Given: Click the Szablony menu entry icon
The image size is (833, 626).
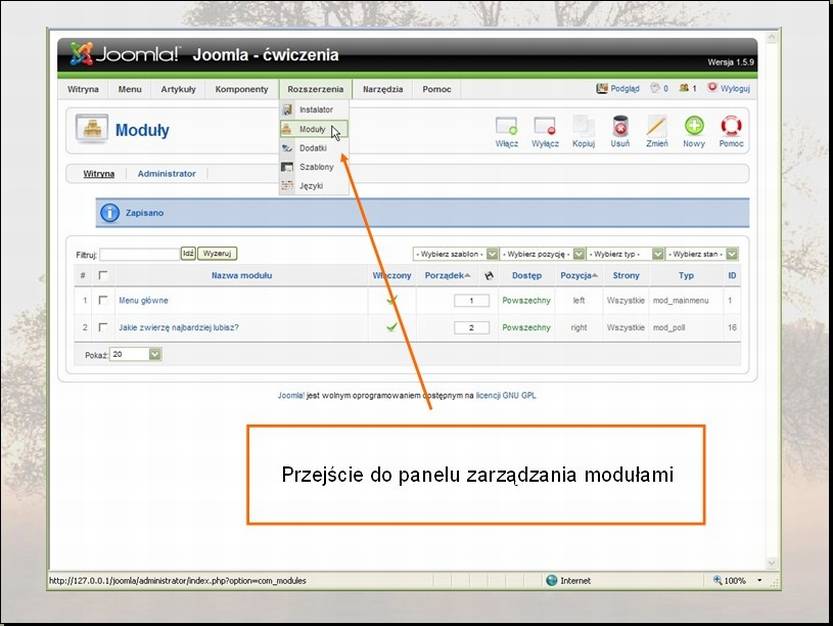Looking at the screenshot, I should [x=287, y=167].
